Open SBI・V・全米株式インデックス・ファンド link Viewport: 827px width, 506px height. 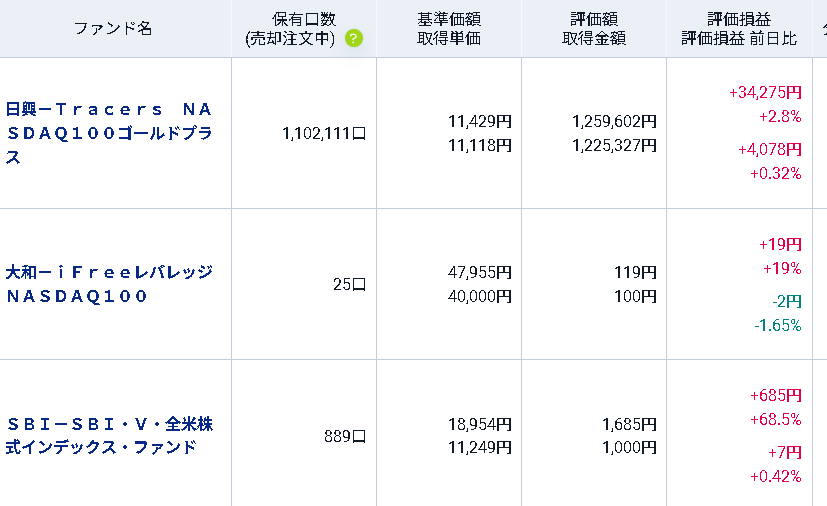tap(109, 435)
